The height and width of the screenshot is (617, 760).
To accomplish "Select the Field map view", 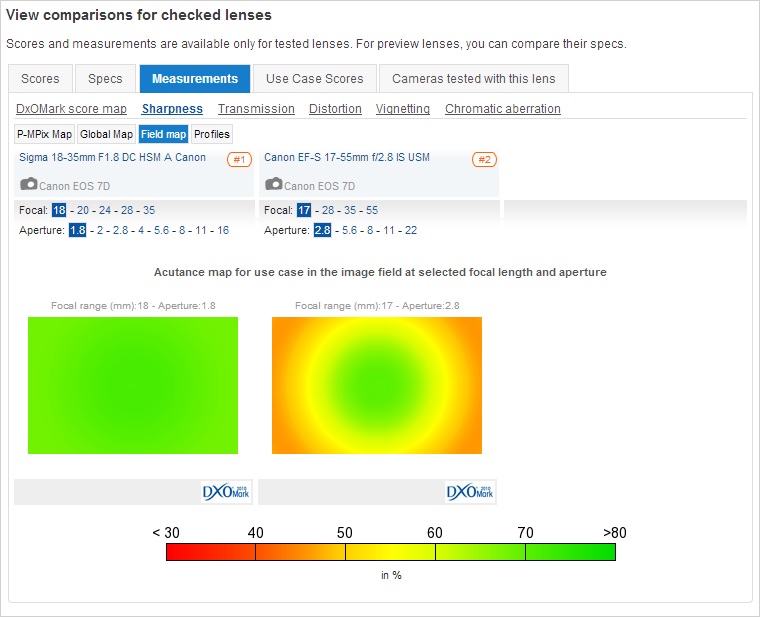I will click(x=163, y=134).
